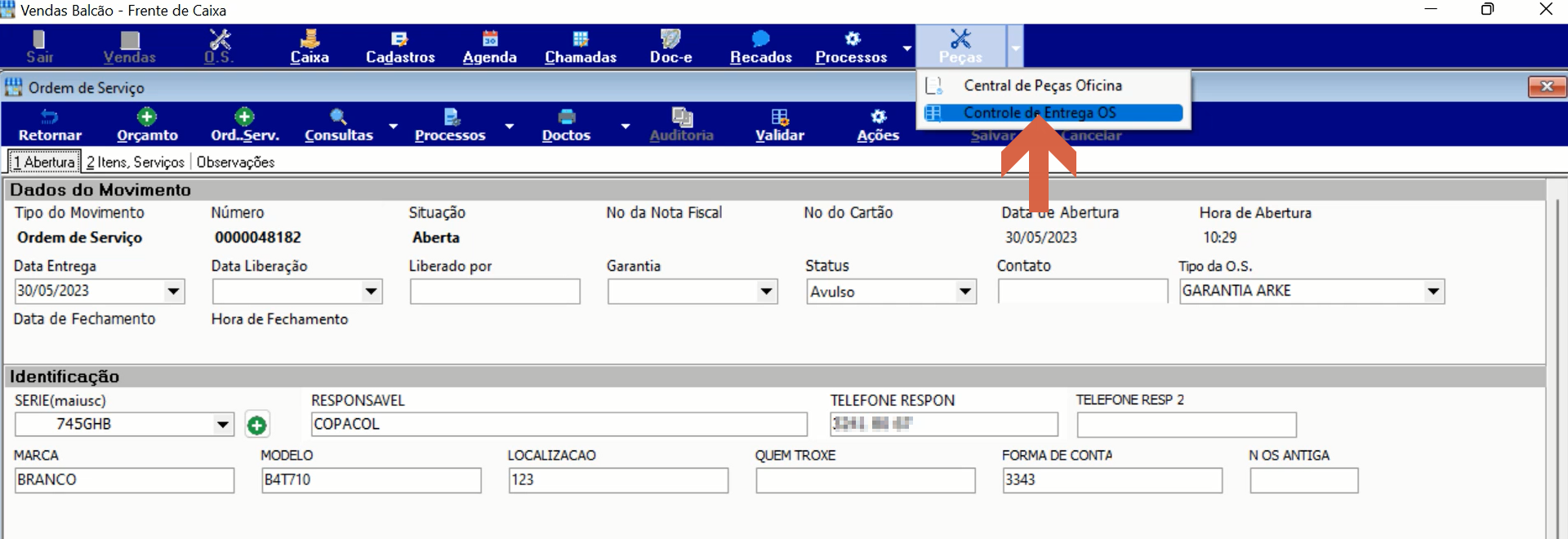The width and height of the screenshot is (1568, 539).
Task: Open Chamadas in the main toolbar
Action: [581, 47]
